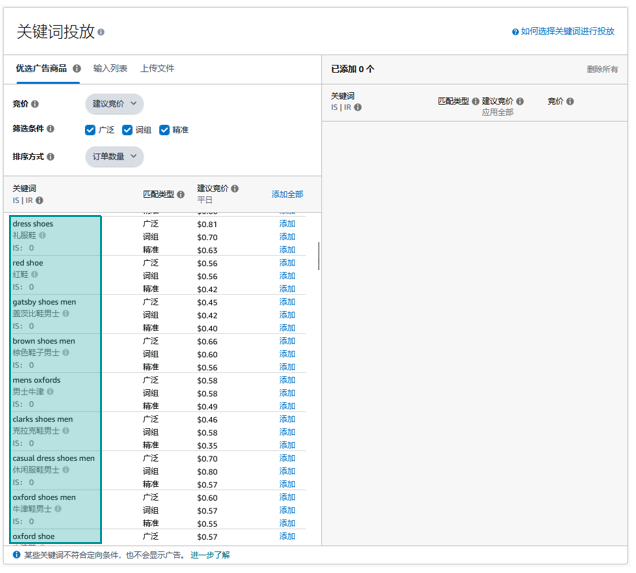Click the info icon beside 棕色鞋子男士
Viewport: 636px width, 573px height.
click(x=66, y=352)
